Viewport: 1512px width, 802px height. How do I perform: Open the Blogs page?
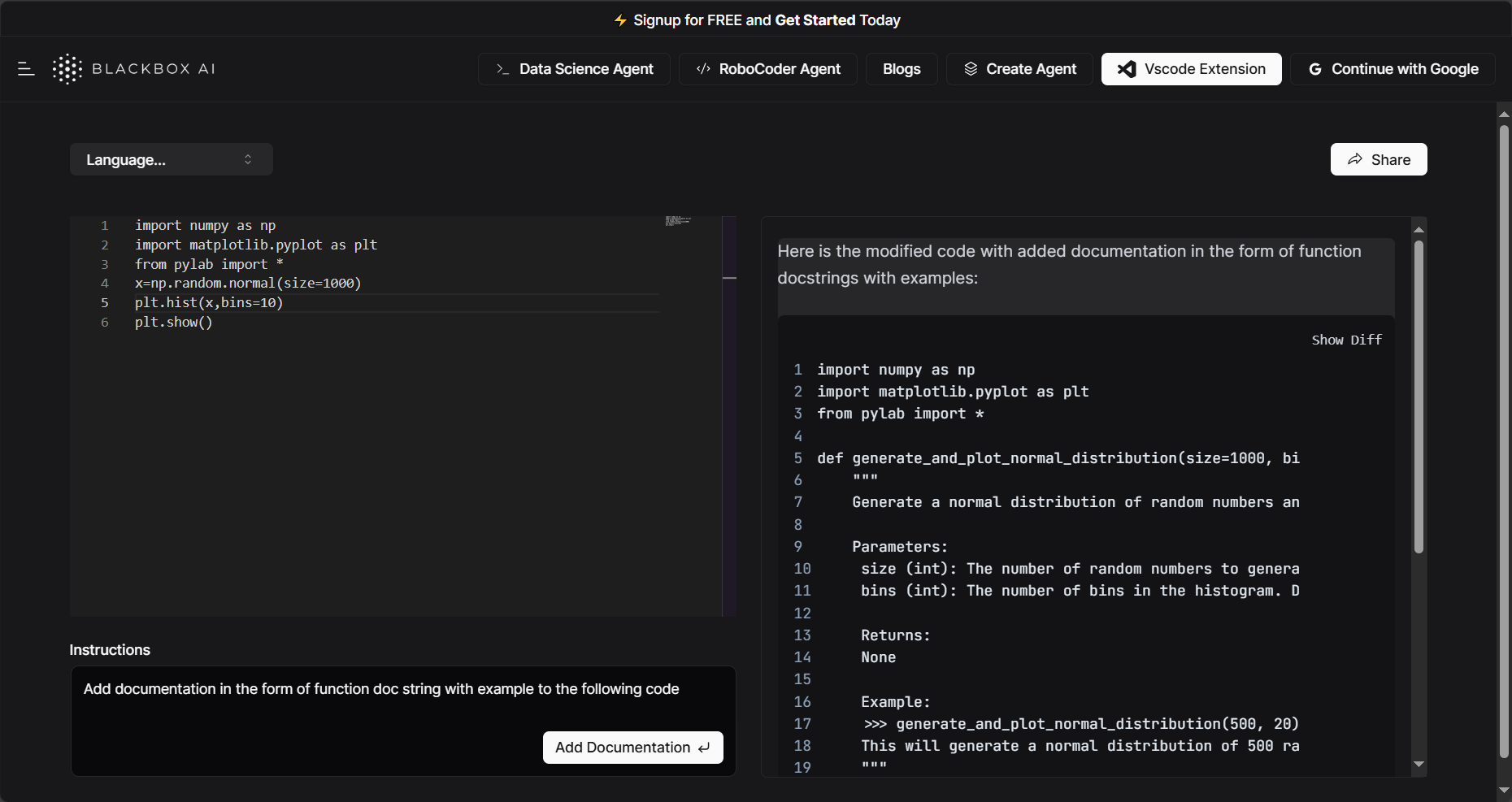pos(902,69)
